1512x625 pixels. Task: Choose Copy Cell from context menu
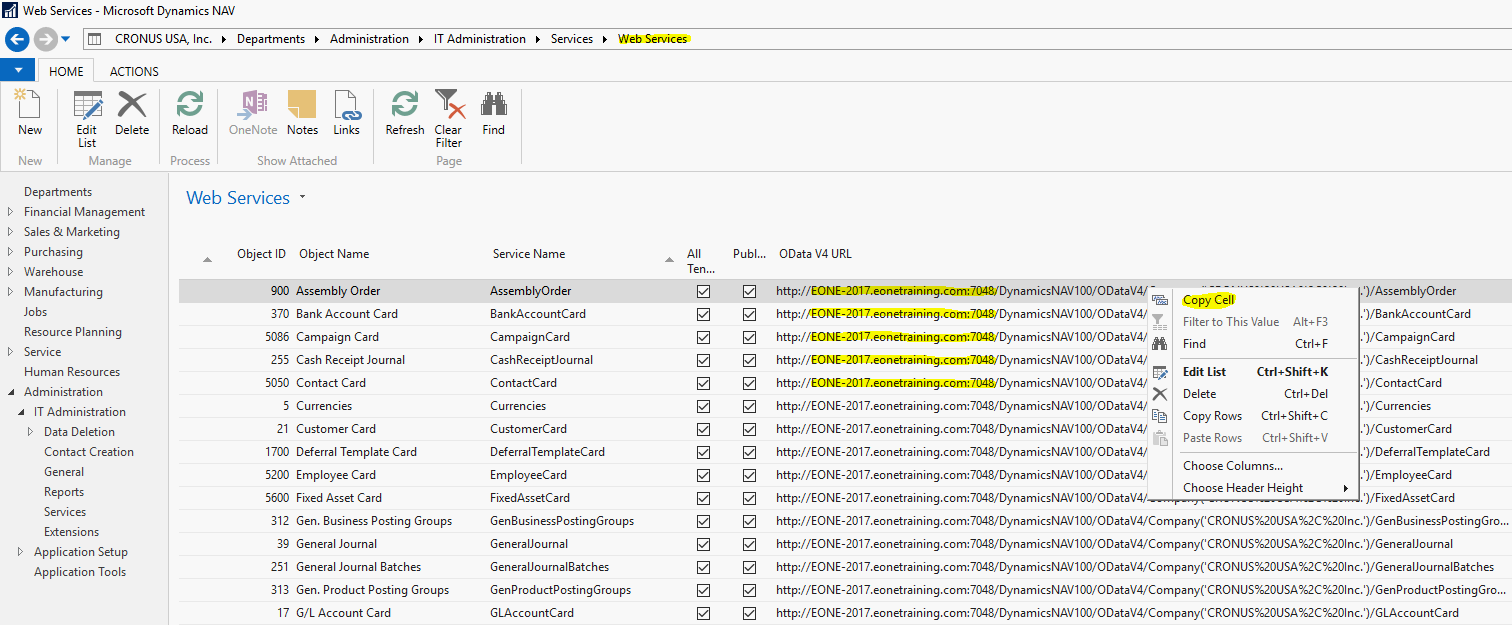point(1208,300)
